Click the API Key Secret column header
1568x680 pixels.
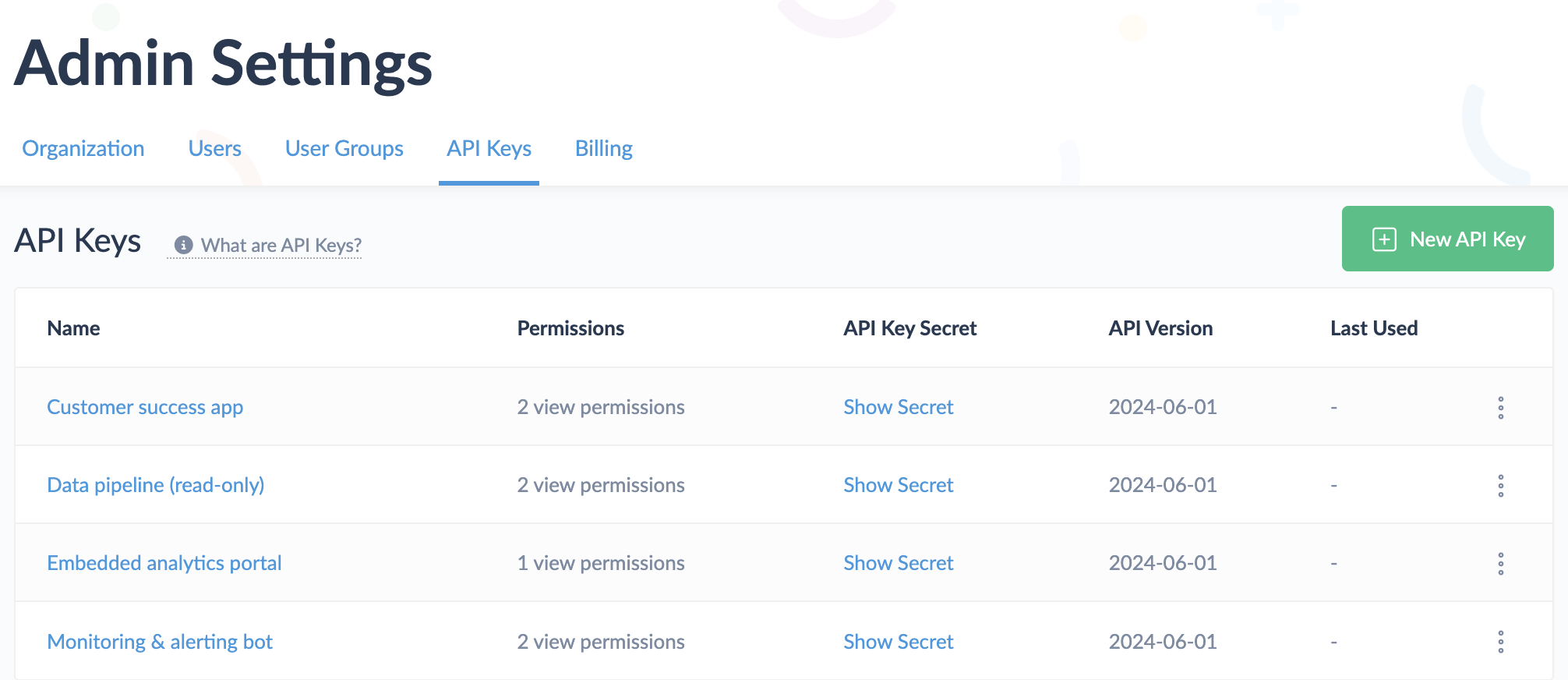click(909, 328)
